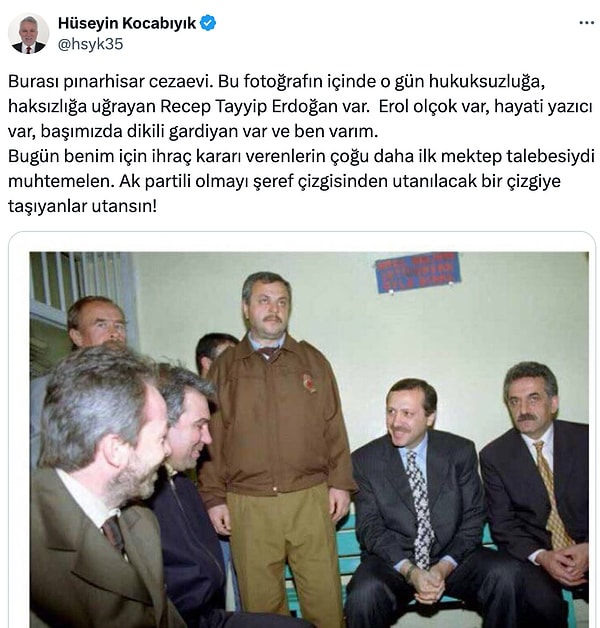Image resolution: width=600 pixels, height=628 pixels.
Task: Click the display name Hüseyin Kocabıyık
Action: 127,23
